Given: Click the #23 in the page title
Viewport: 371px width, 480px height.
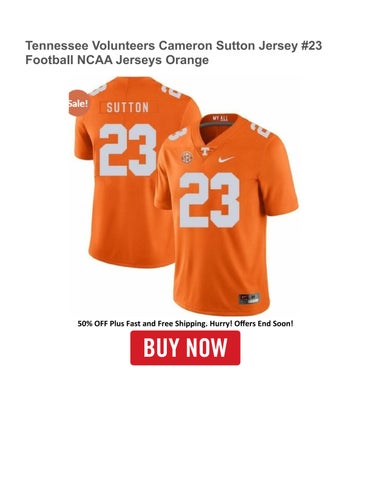Looking at the screenshot, I should click(x=311, y=46).
